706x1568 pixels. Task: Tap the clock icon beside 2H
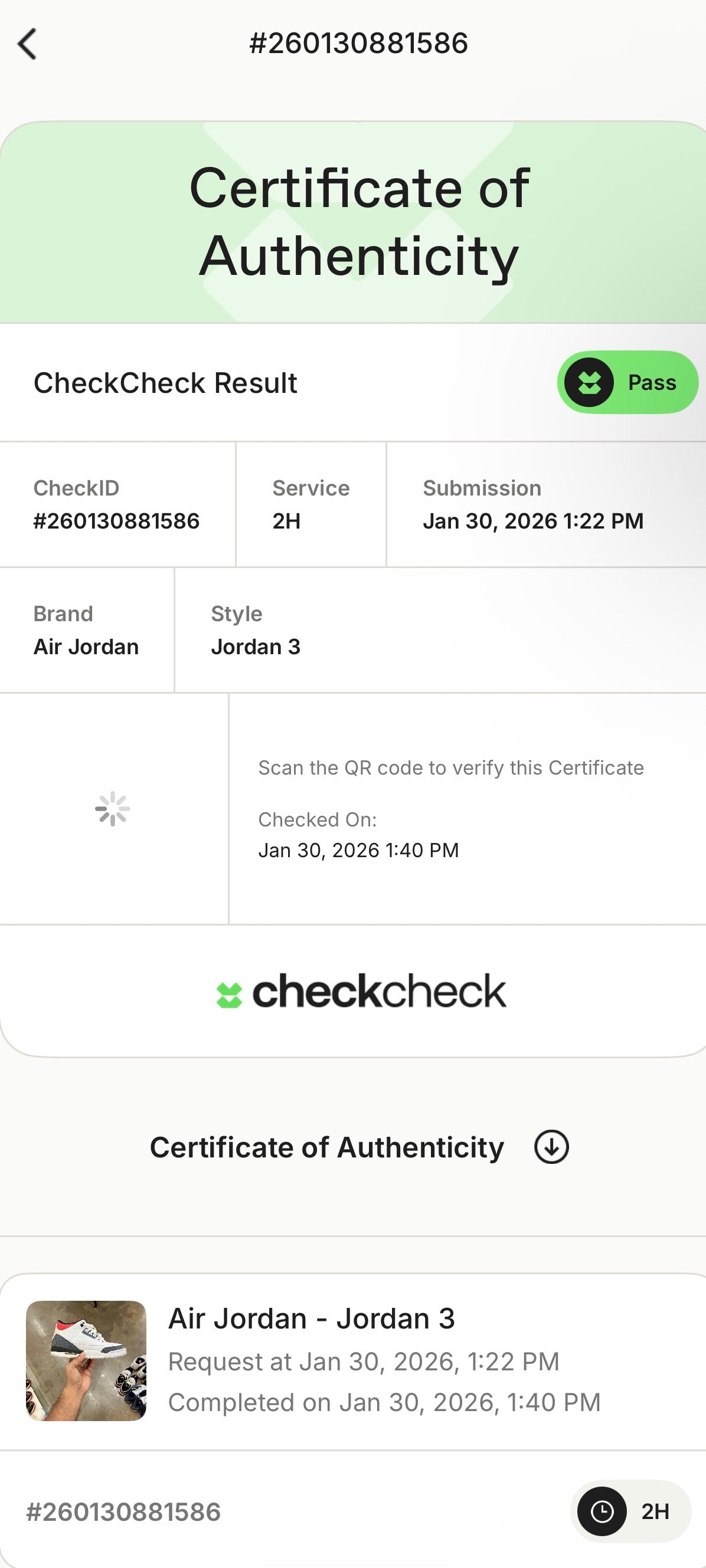pos(602,1511)
